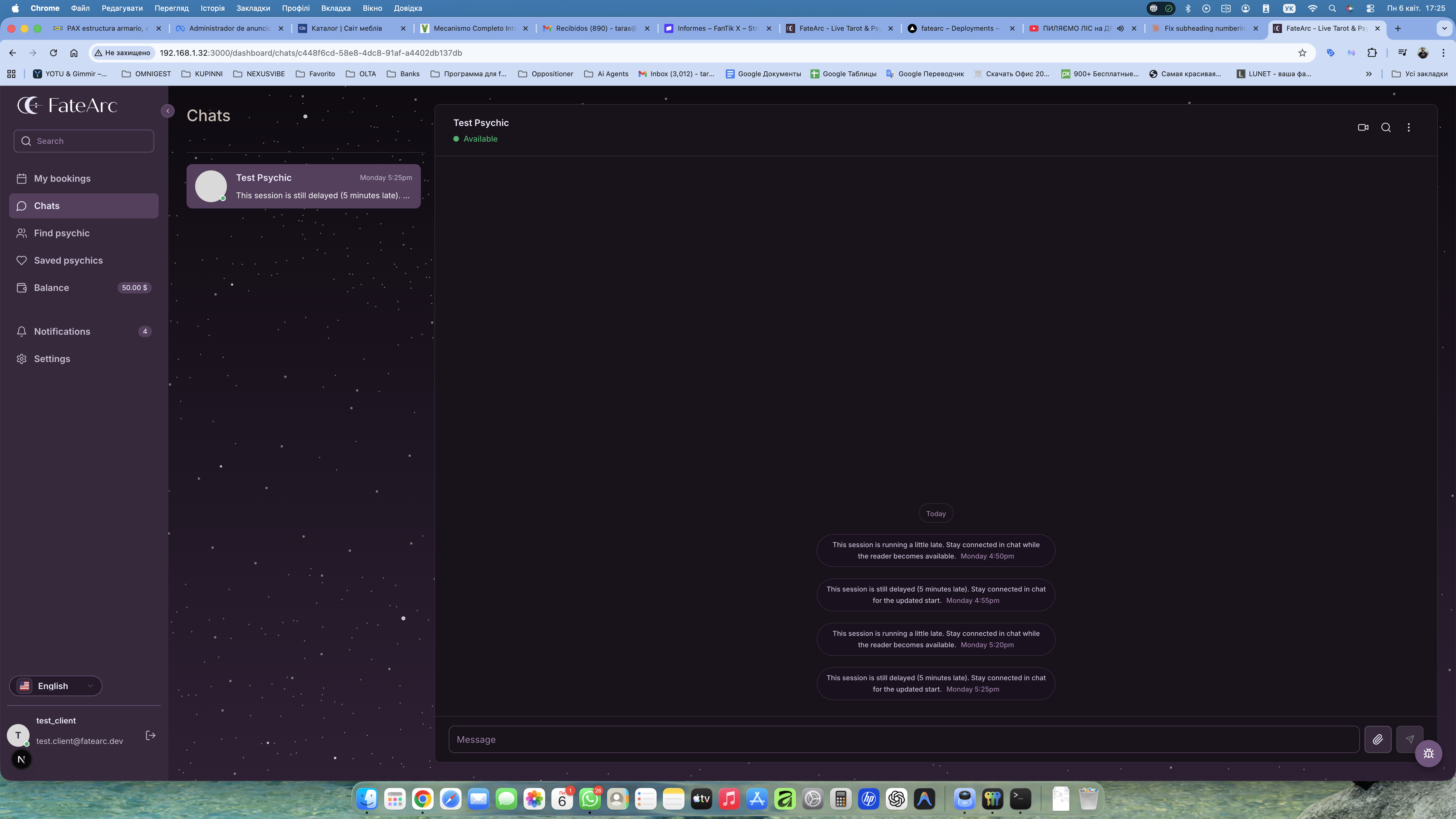Go to the Find psychic page
Viewport: 1456px width, 819px height.
62,233
